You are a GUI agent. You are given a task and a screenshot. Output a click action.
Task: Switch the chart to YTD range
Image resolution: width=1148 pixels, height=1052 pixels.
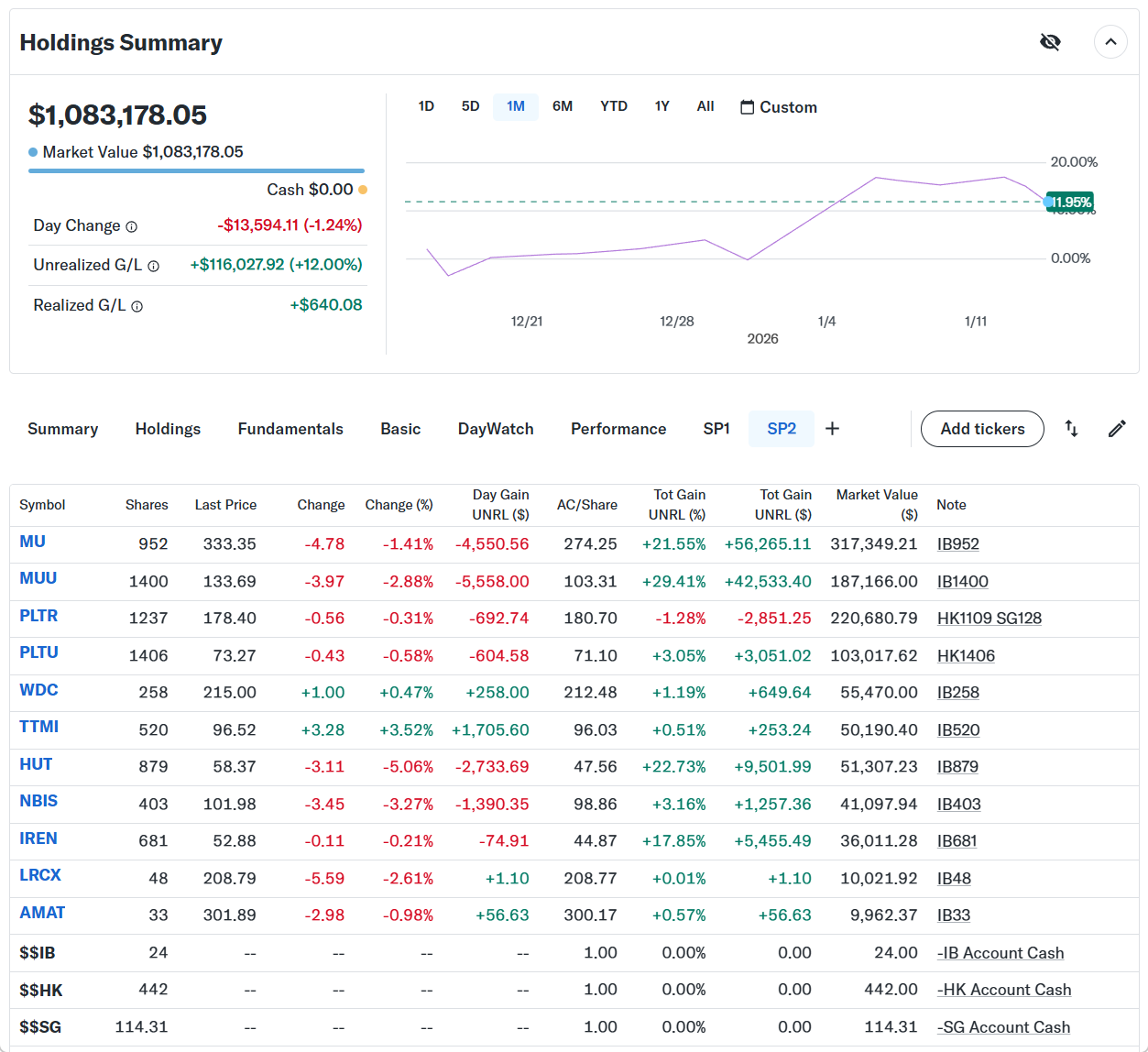[613, 106]
